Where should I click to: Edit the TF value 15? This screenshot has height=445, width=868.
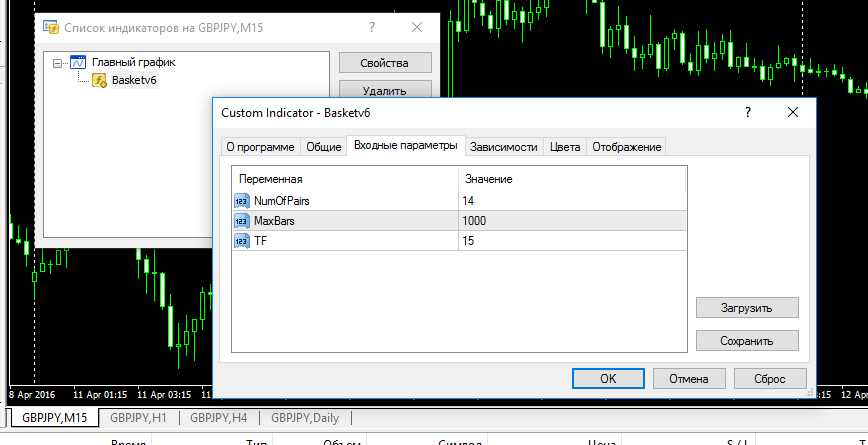coord(572,241)
